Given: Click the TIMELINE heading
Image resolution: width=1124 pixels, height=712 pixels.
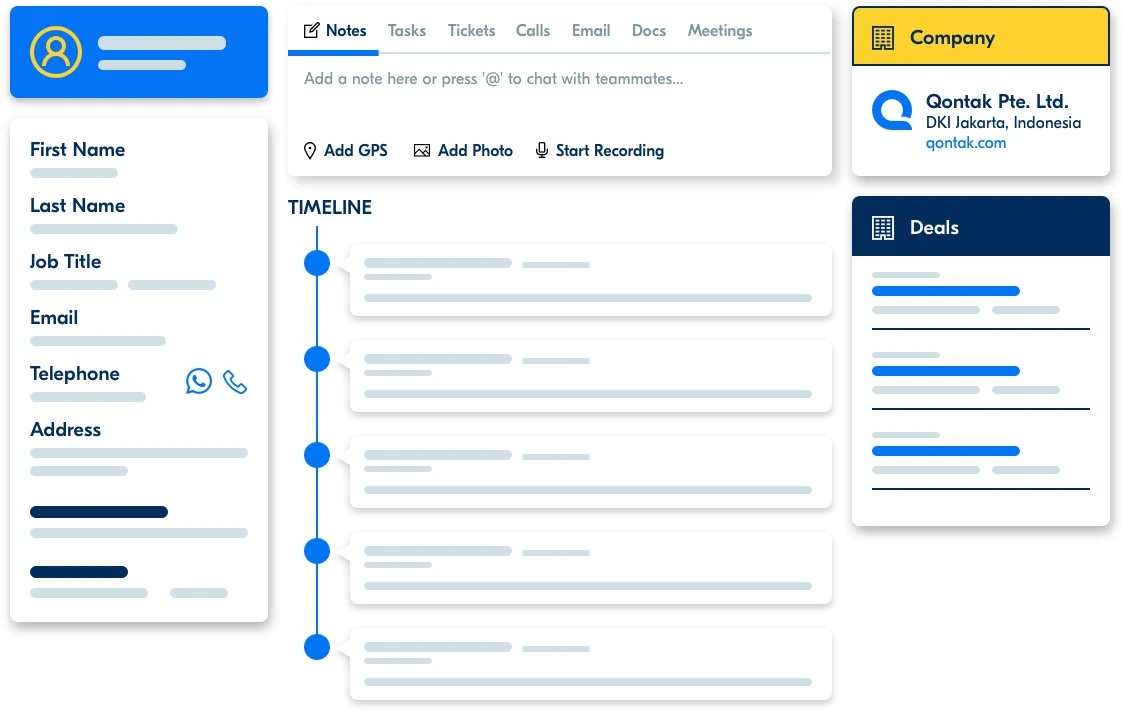Looking at the screenshot, I should [x=330, y=207].
